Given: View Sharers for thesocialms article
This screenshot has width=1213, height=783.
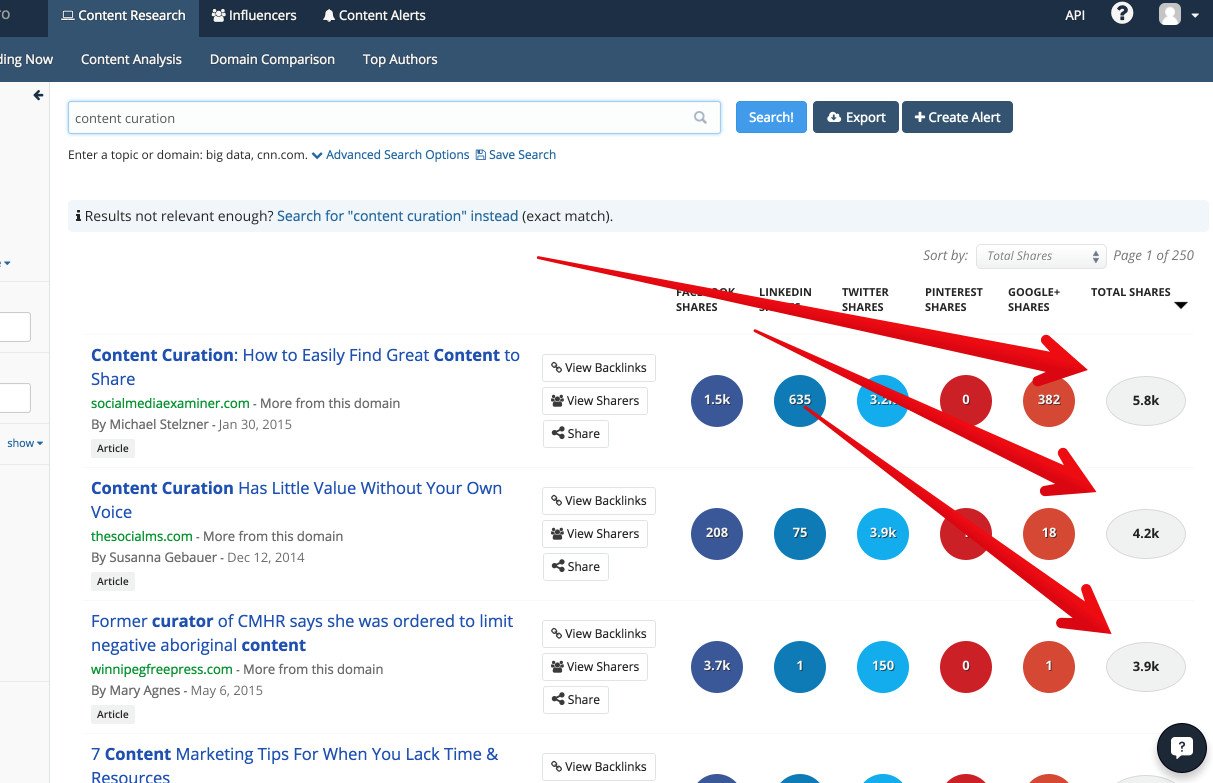Looking at the screenshot, I should [x=595, y=534].
